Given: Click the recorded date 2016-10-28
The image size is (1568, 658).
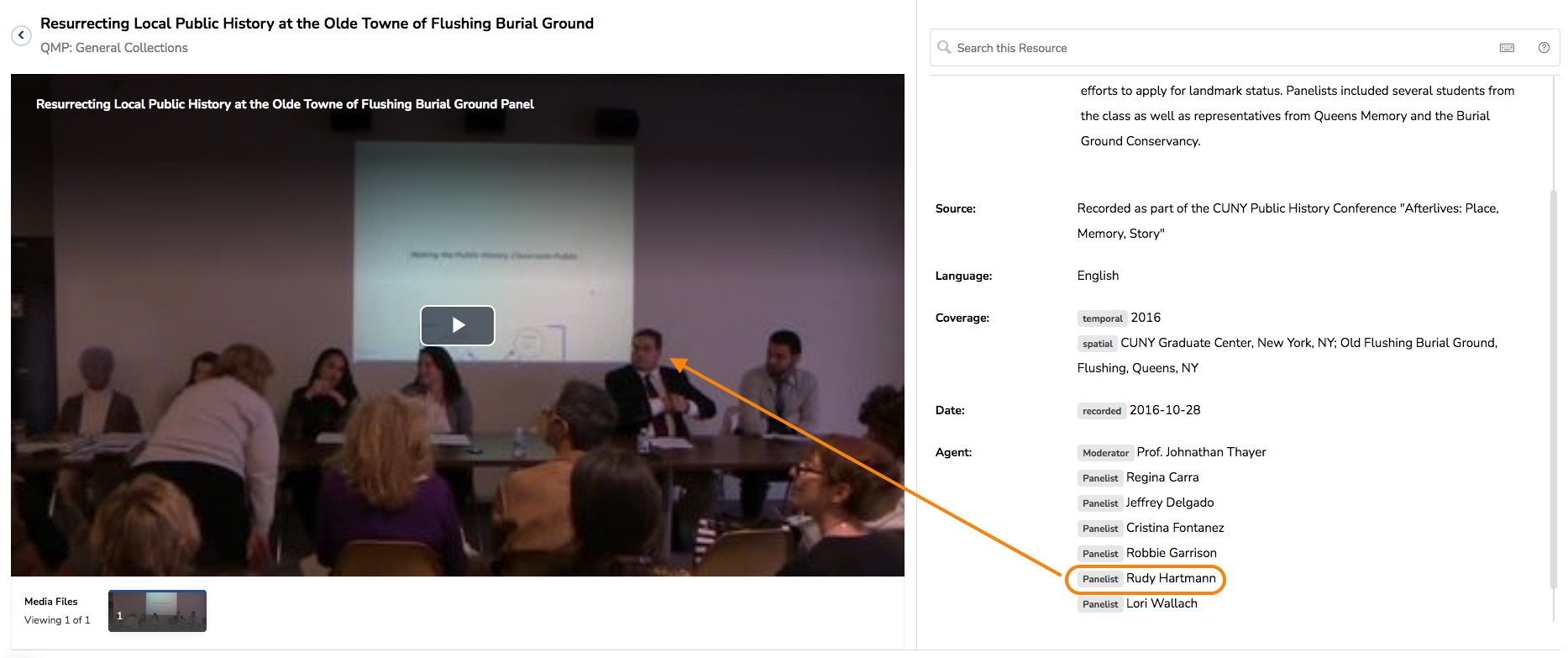Looking at the screenshot, I should coord(1165,410).
